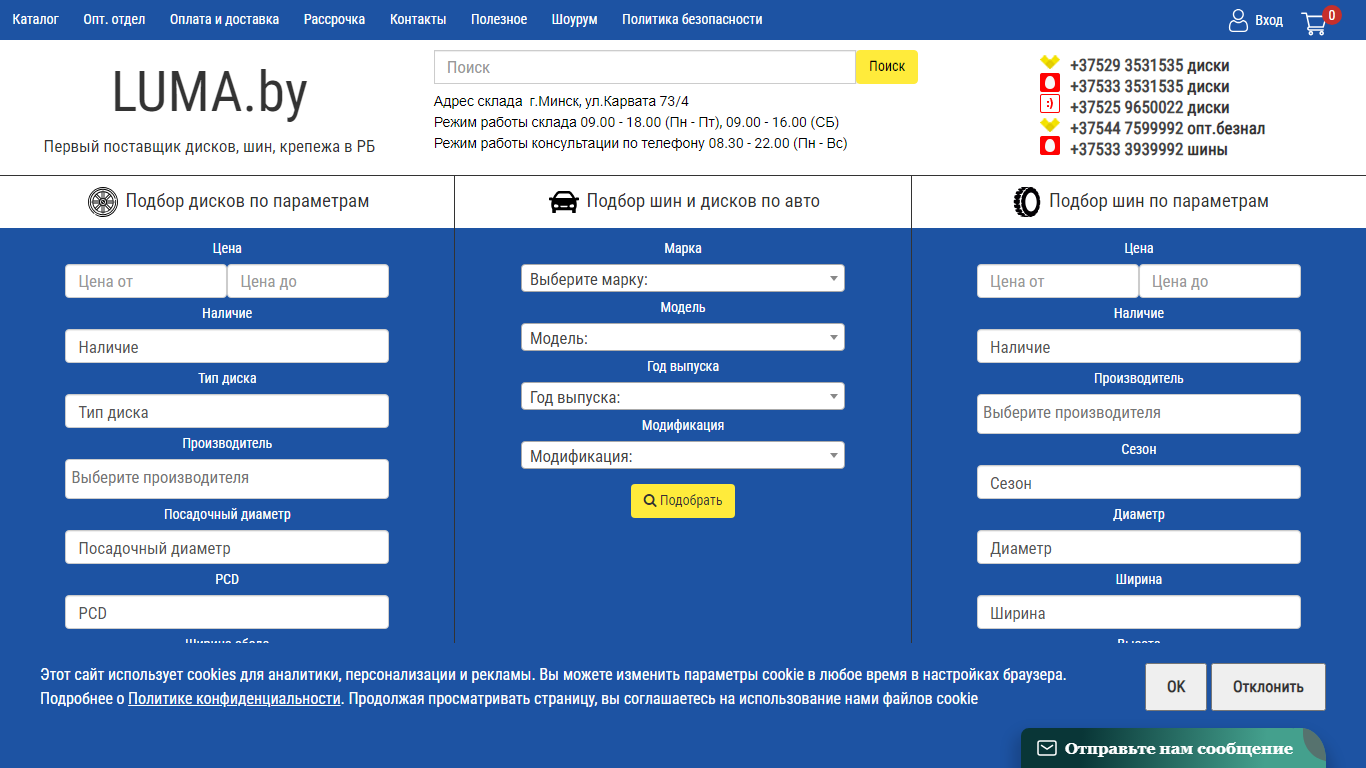Click the red operator icon beside +37533 3939992 шины
Screen dimensions: 1366x768
[1050, 145]
